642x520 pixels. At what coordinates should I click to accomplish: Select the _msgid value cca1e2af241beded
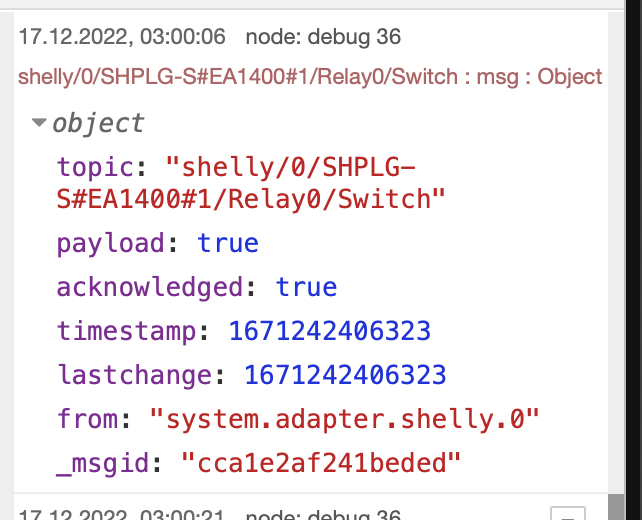point(321,463)
